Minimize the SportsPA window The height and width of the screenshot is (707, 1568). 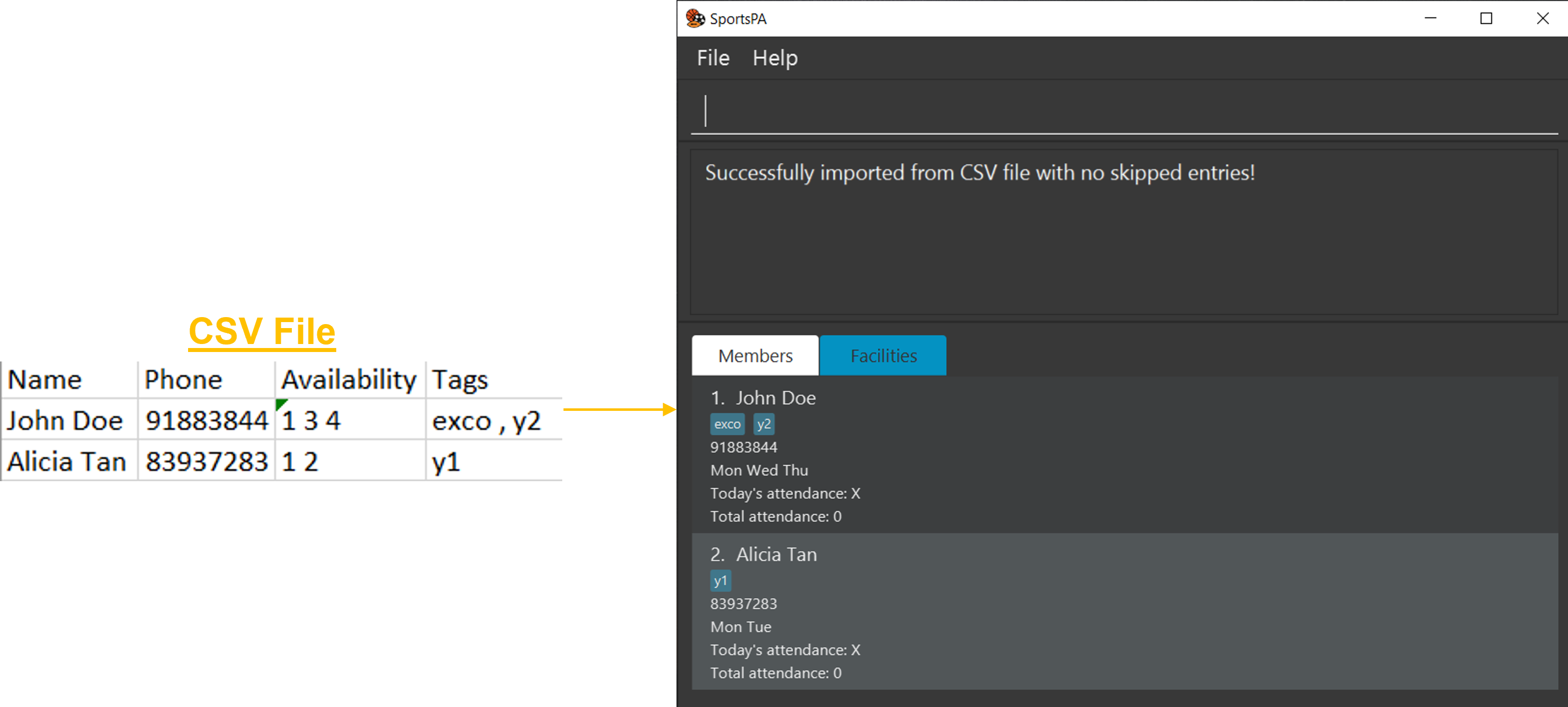(x=1430, y=18)
